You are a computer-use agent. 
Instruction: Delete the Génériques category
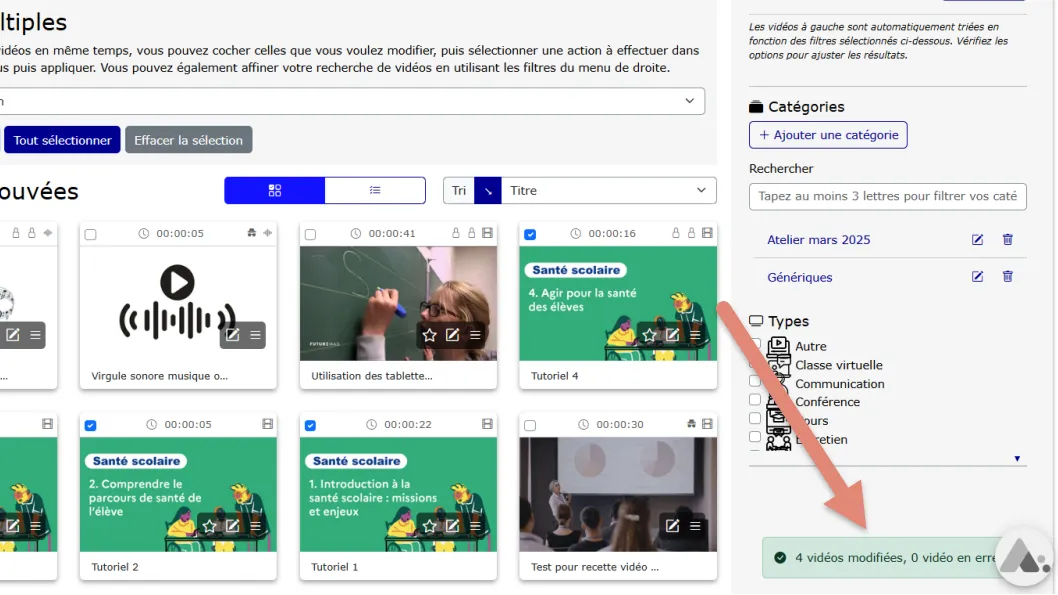pyautogui.click(x=1007, y=277)
